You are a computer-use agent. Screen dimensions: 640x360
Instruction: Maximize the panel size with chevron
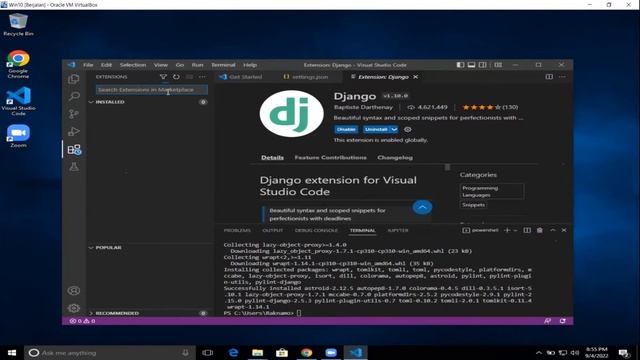pyautogui.click(x=553, y=230)
